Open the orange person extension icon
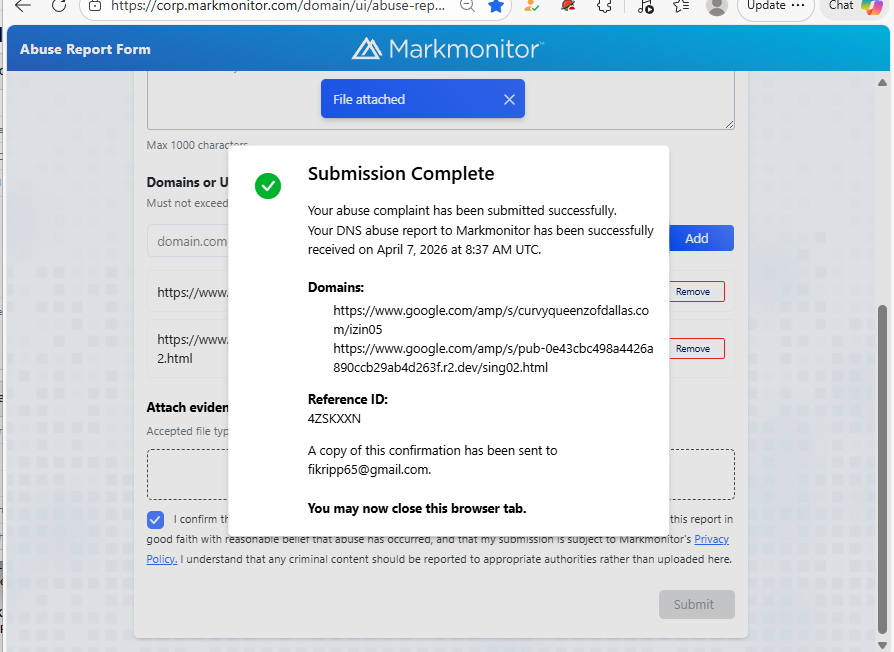Image resolution: width=894 pixels, height=652 pixels. pyautogui.click(x=531, y=6)
